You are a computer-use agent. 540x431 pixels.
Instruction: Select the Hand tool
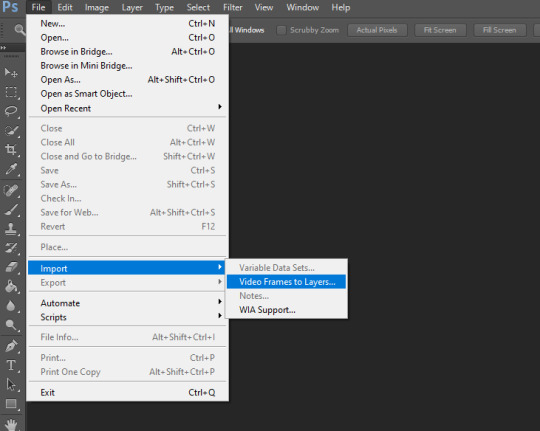[11, 424]
